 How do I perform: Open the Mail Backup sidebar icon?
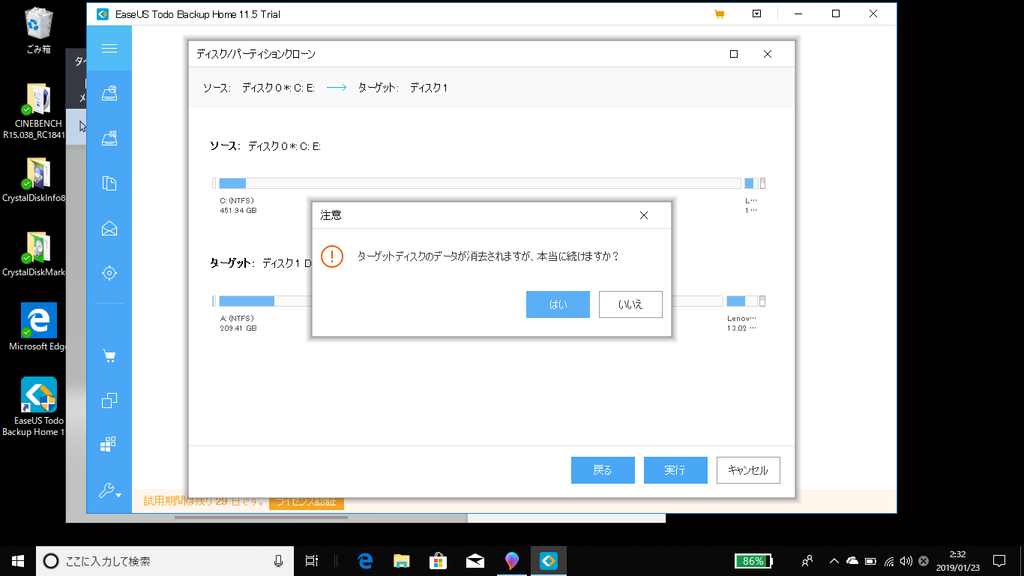[x=109, y=228]
